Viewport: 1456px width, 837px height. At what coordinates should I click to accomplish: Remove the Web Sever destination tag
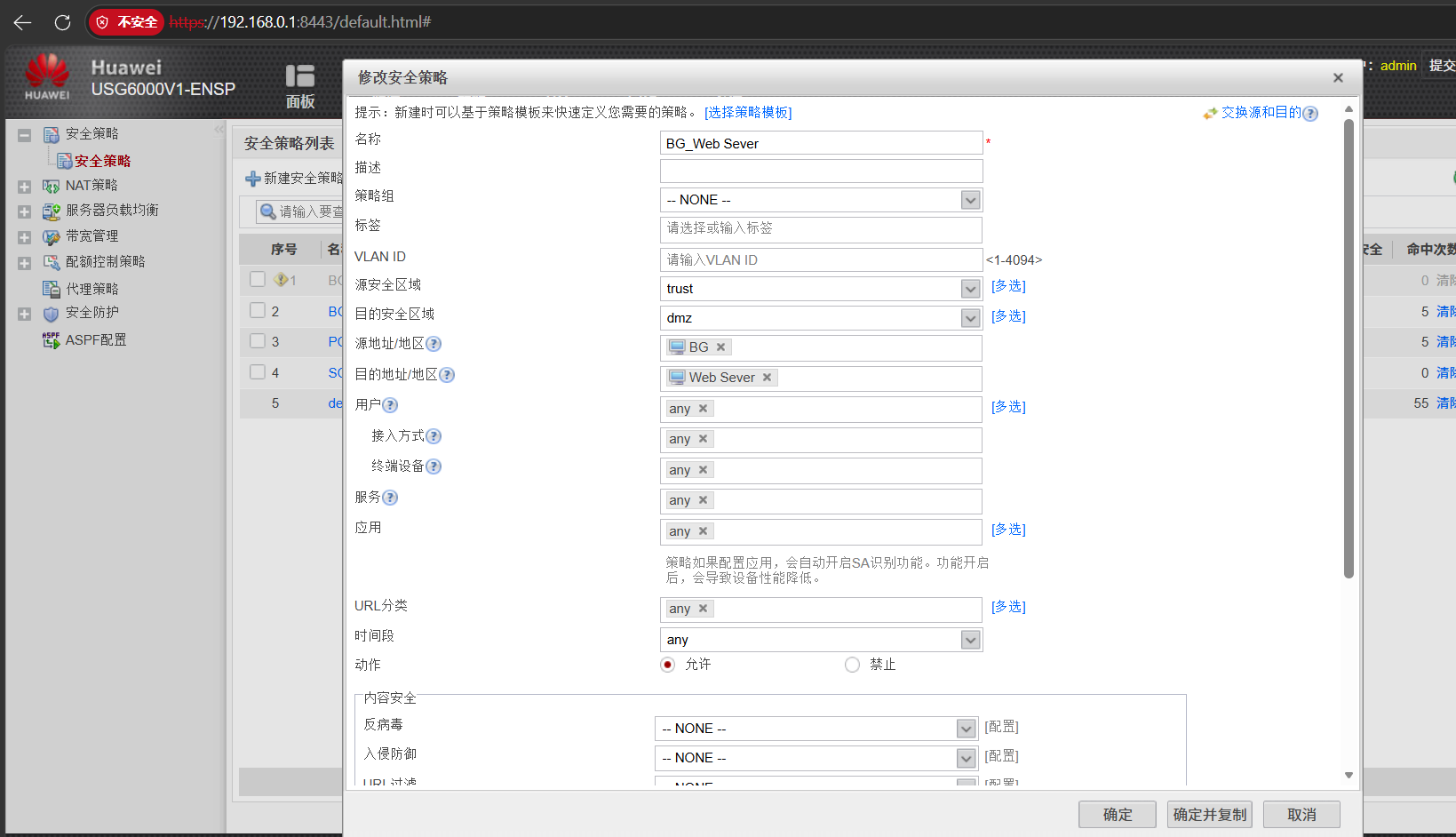(x=767, y=378)
